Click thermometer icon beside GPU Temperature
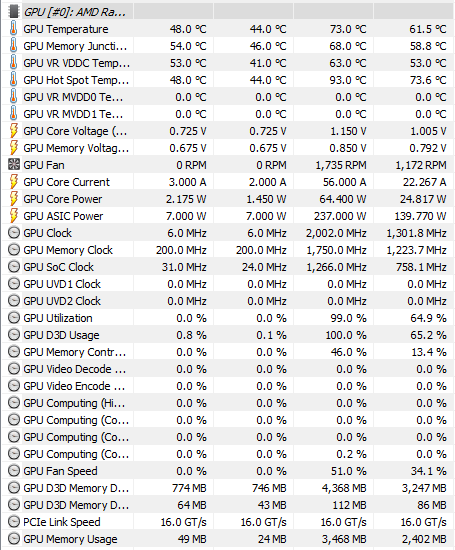The image size is (455, 550). tap(13, 29)
